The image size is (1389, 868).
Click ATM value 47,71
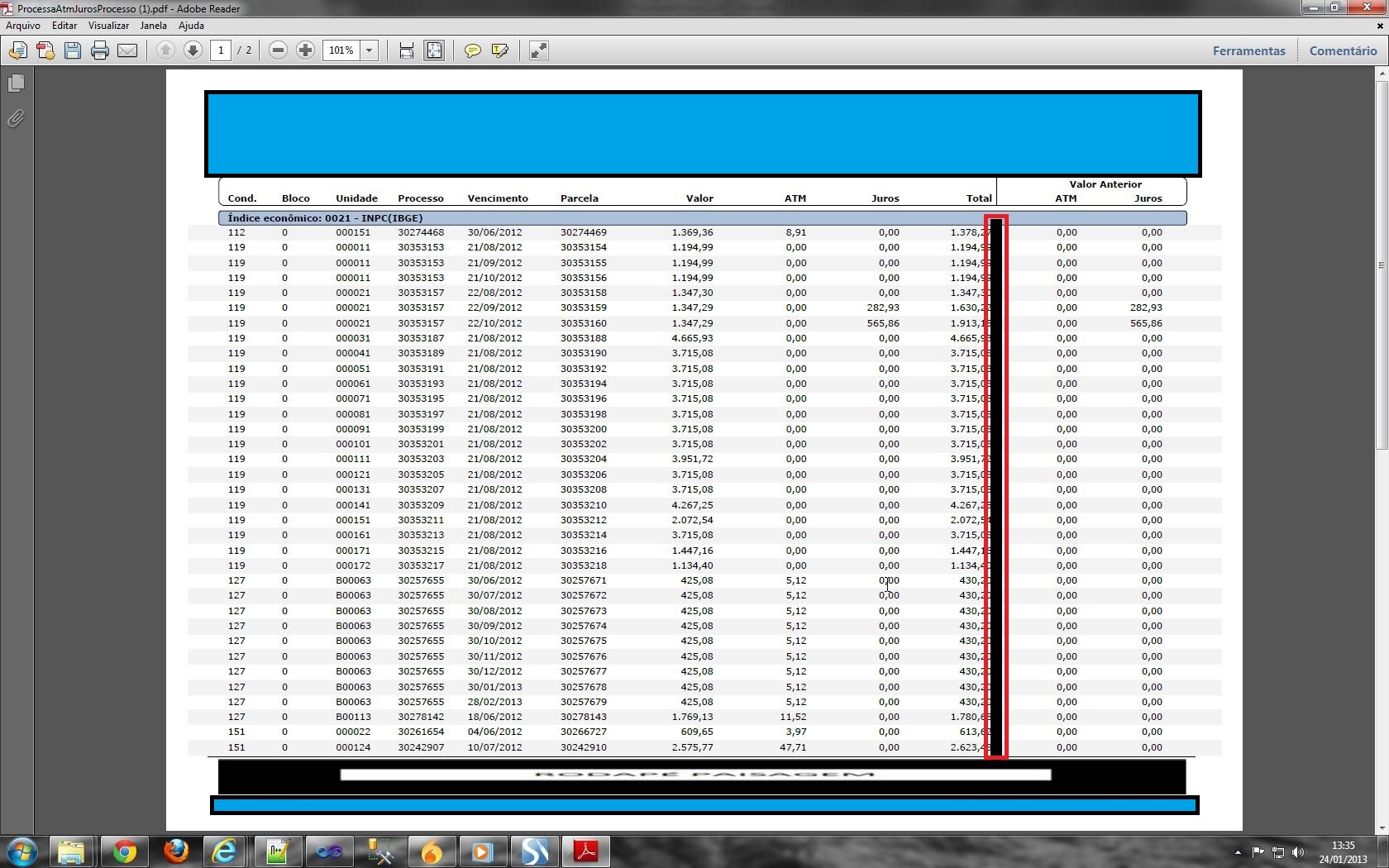click(x=794, y=747)
